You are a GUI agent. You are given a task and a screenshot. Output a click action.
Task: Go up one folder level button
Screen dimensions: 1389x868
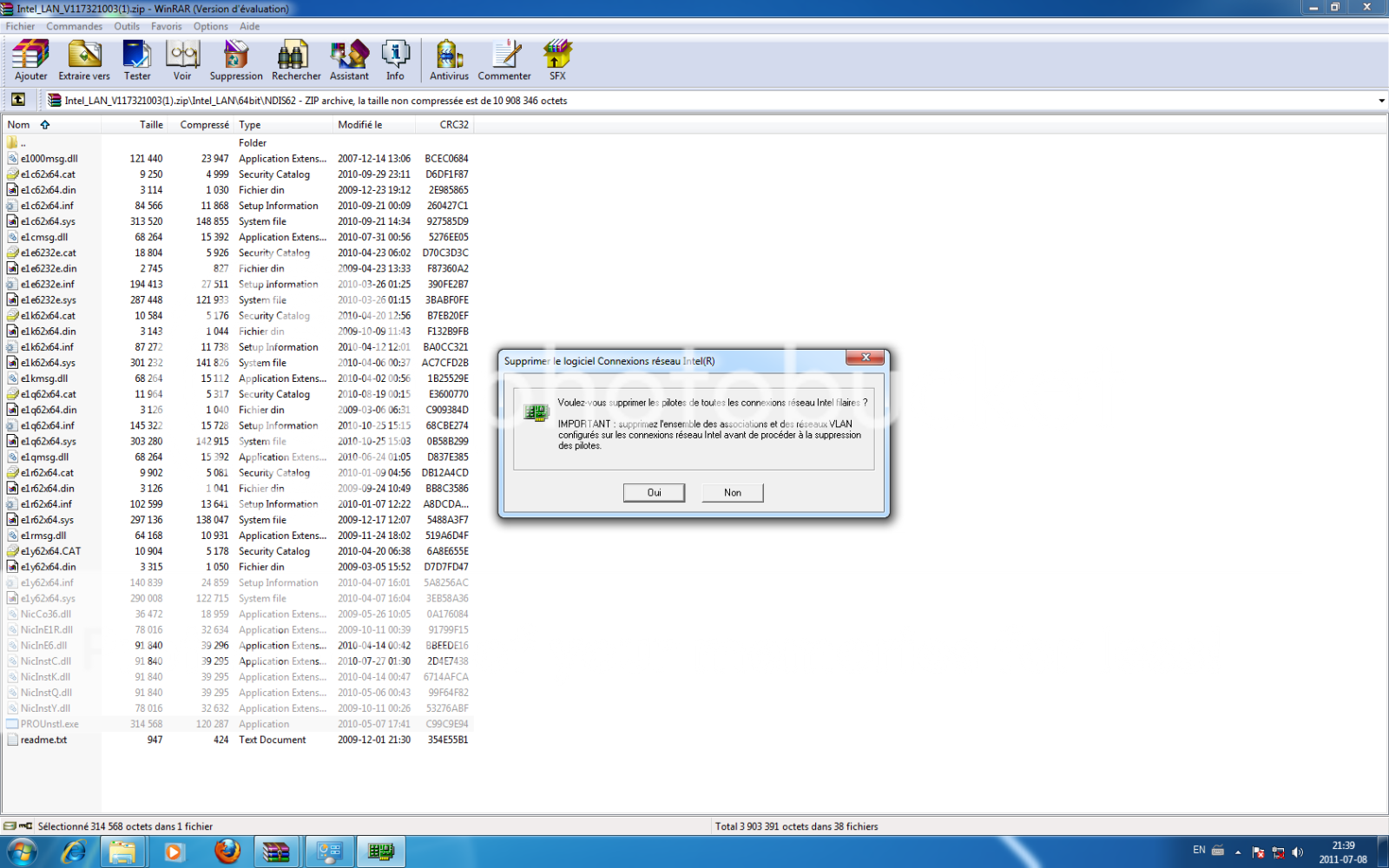click(x=18, y=100)
